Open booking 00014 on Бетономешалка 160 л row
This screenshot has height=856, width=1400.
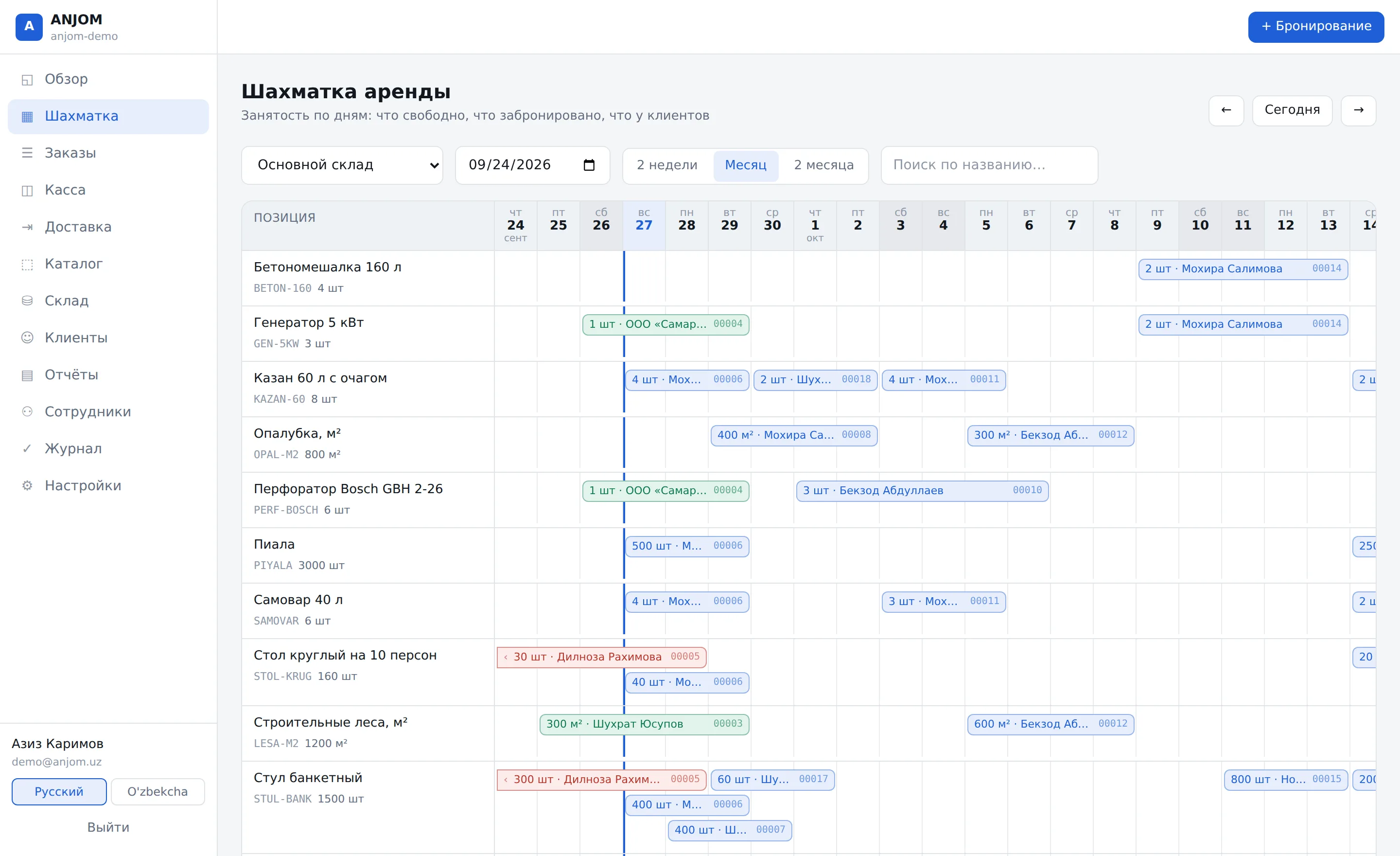coord(1243,269)
